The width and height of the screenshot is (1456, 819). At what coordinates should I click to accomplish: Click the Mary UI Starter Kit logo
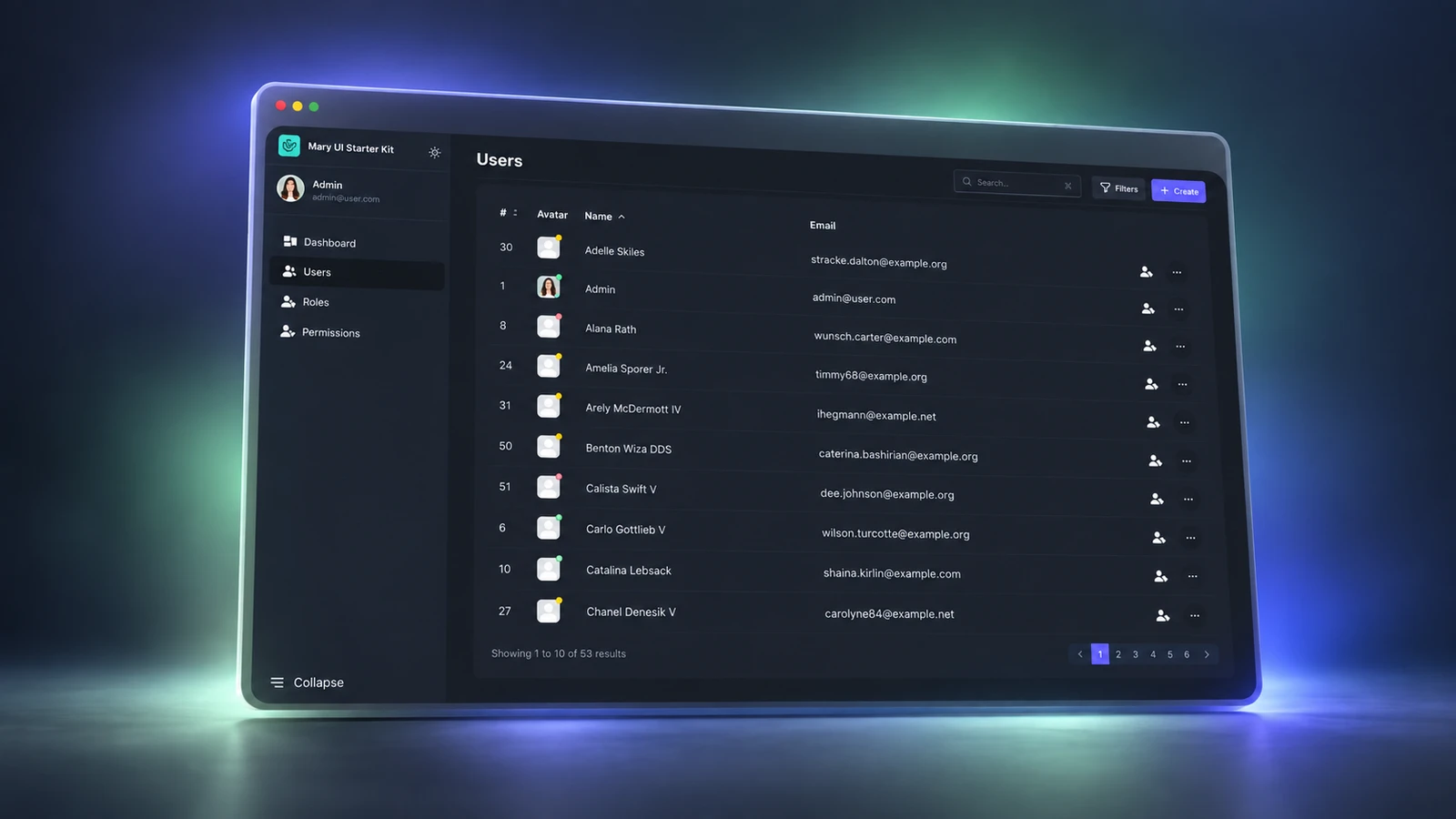(x=289, y=146)
